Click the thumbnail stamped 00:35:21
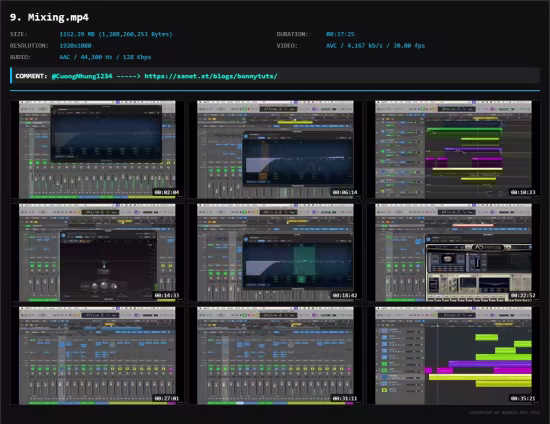This screenshot has width=550, height=424. tap(454, 356)
